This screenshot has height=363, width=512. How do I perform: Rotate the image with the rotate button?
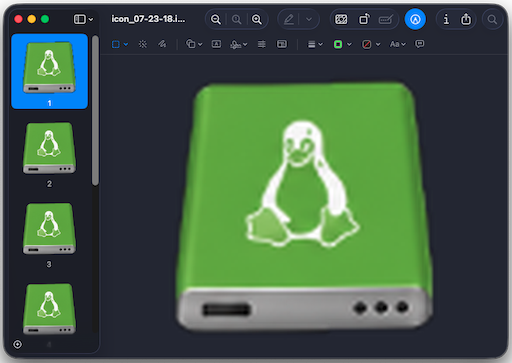click(x=364, y=19)
